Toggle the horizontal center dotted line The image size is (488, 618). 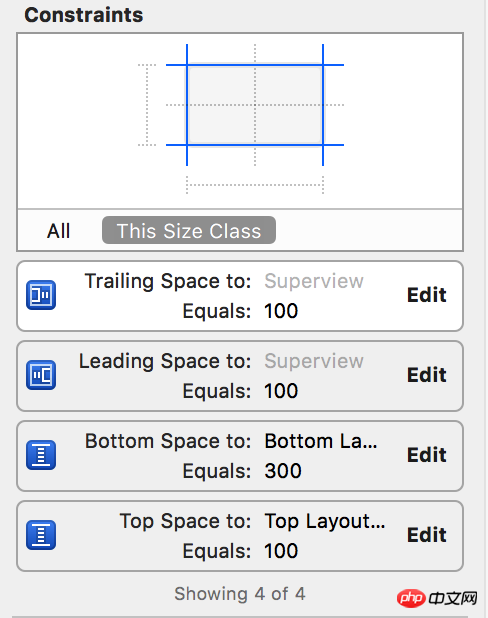[255, 105]
